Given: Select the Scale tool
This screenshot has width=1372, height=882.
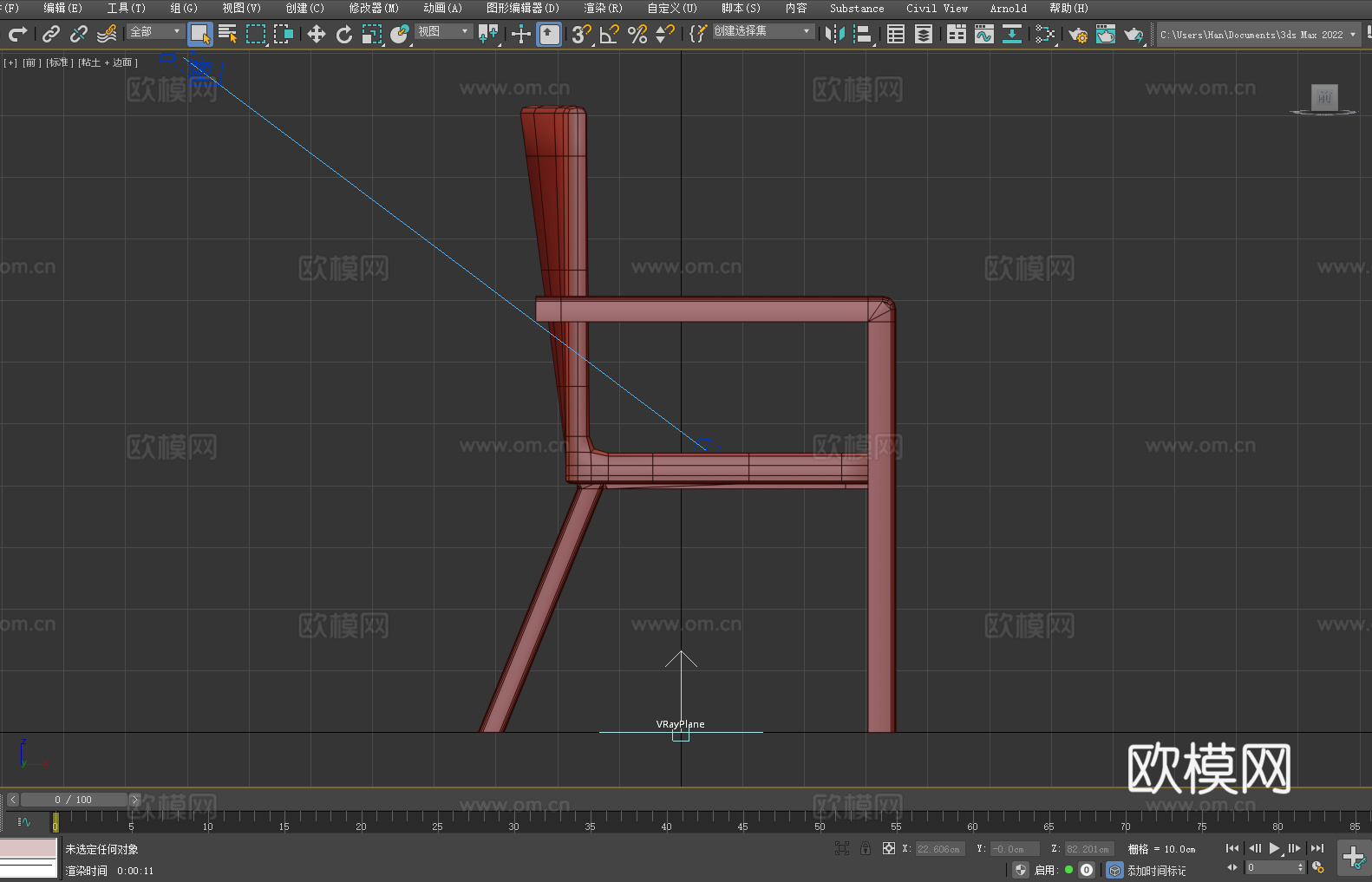Looking at the screenshot, I should (x=372, y=34).
